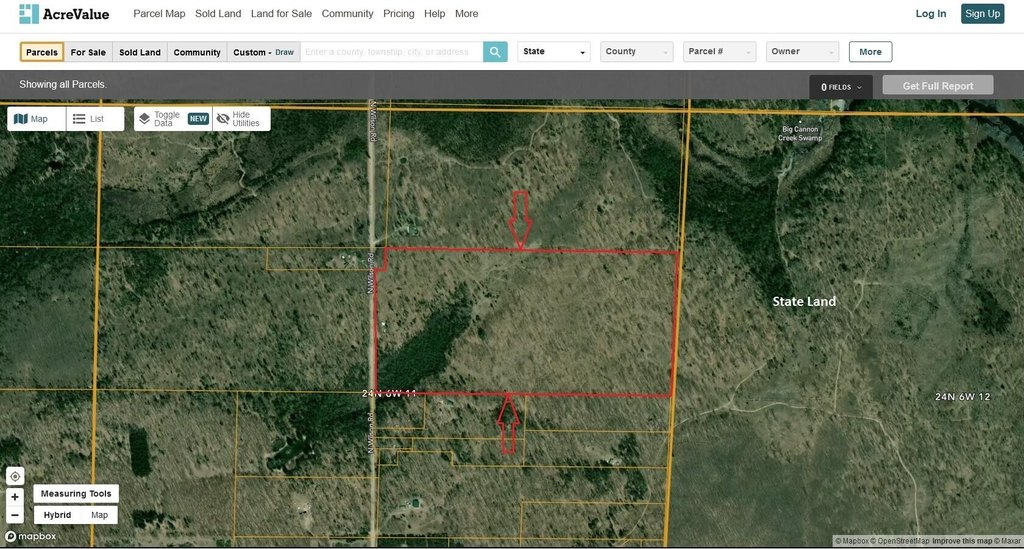Click the magnifying glass search button
This screenshot has width=1024, height=549.
pos(495,52)
